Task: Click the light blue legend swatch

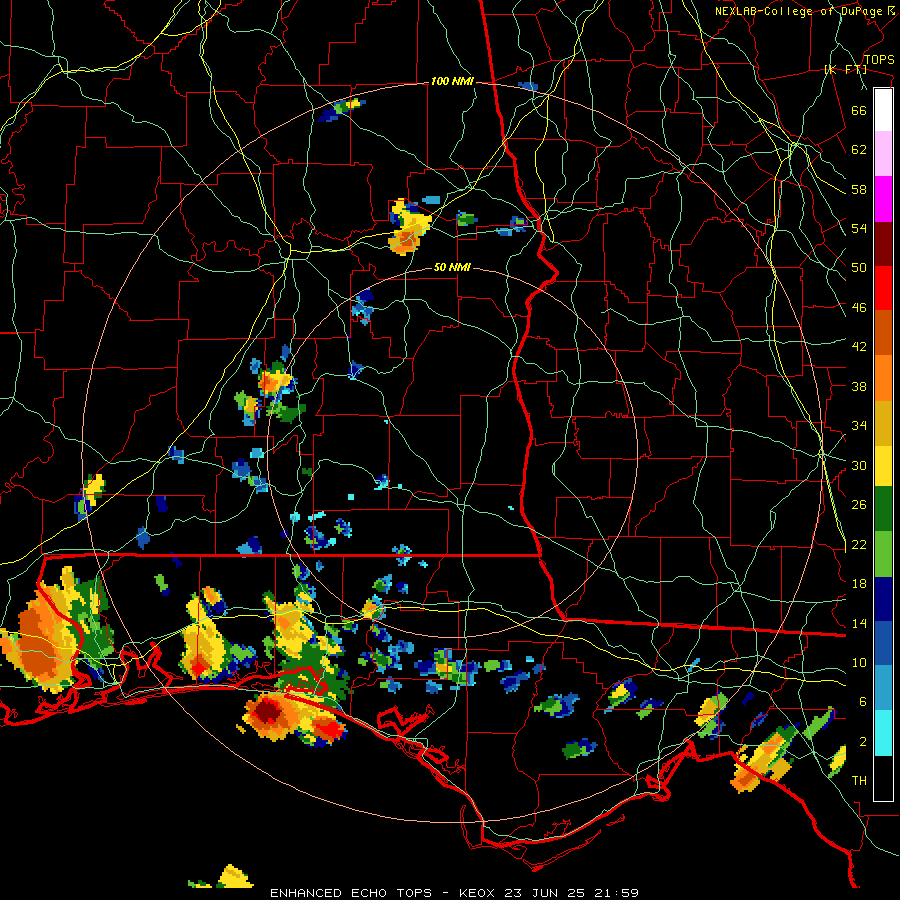Action: [x=883, y=688]
